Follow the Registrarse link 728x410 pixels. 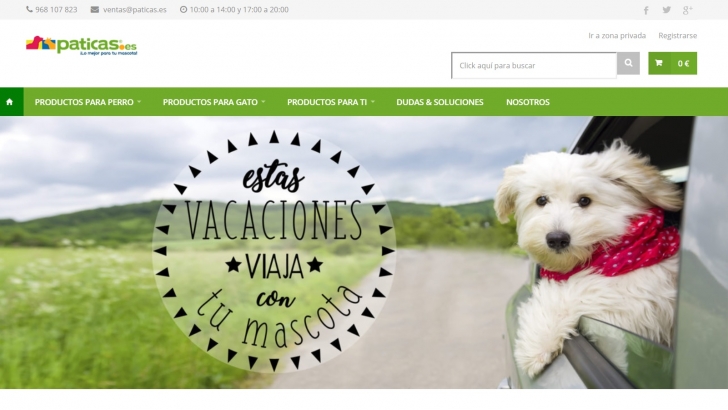pyautogui.click(x=677, y=36)
